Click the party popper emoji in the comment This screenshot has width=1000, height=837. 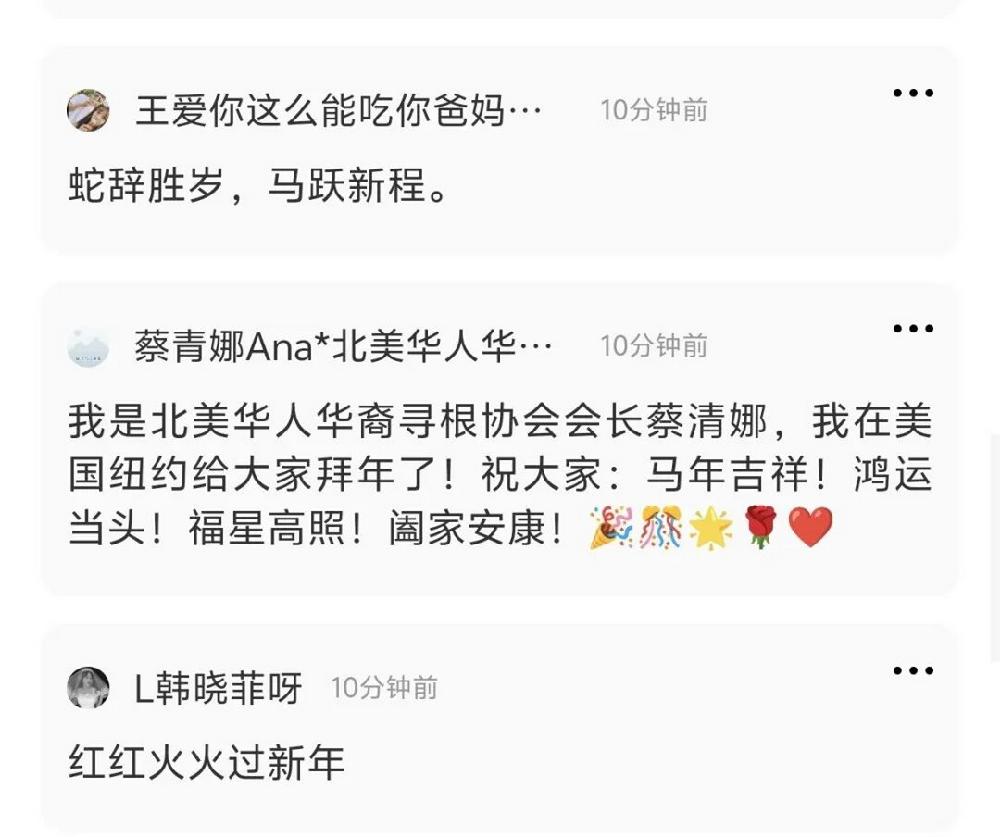click(x=610, y=528)
